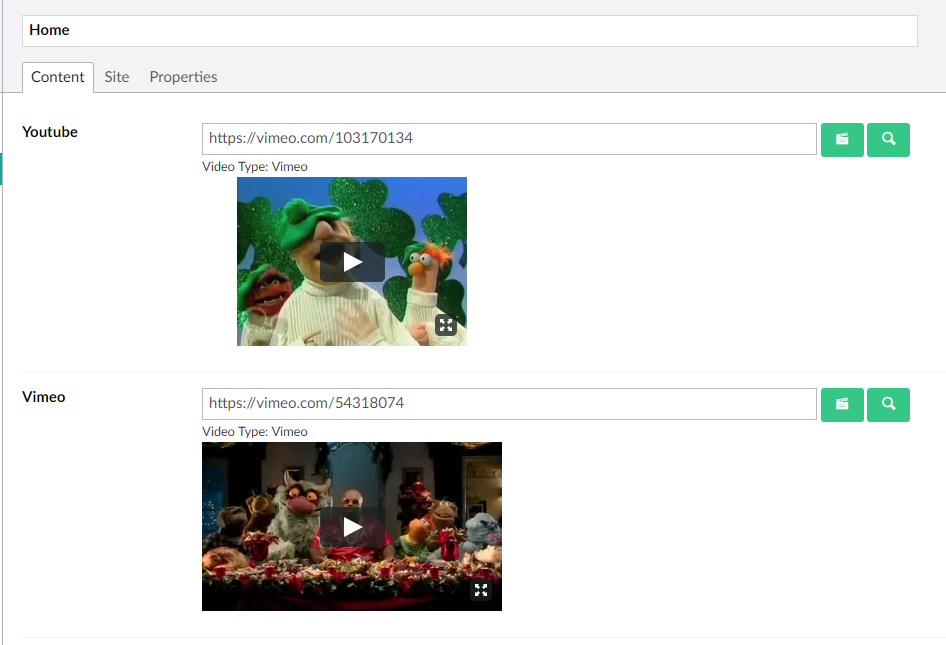Click the clapperboard icon in Vimeo row

click(x=842, y=404)
